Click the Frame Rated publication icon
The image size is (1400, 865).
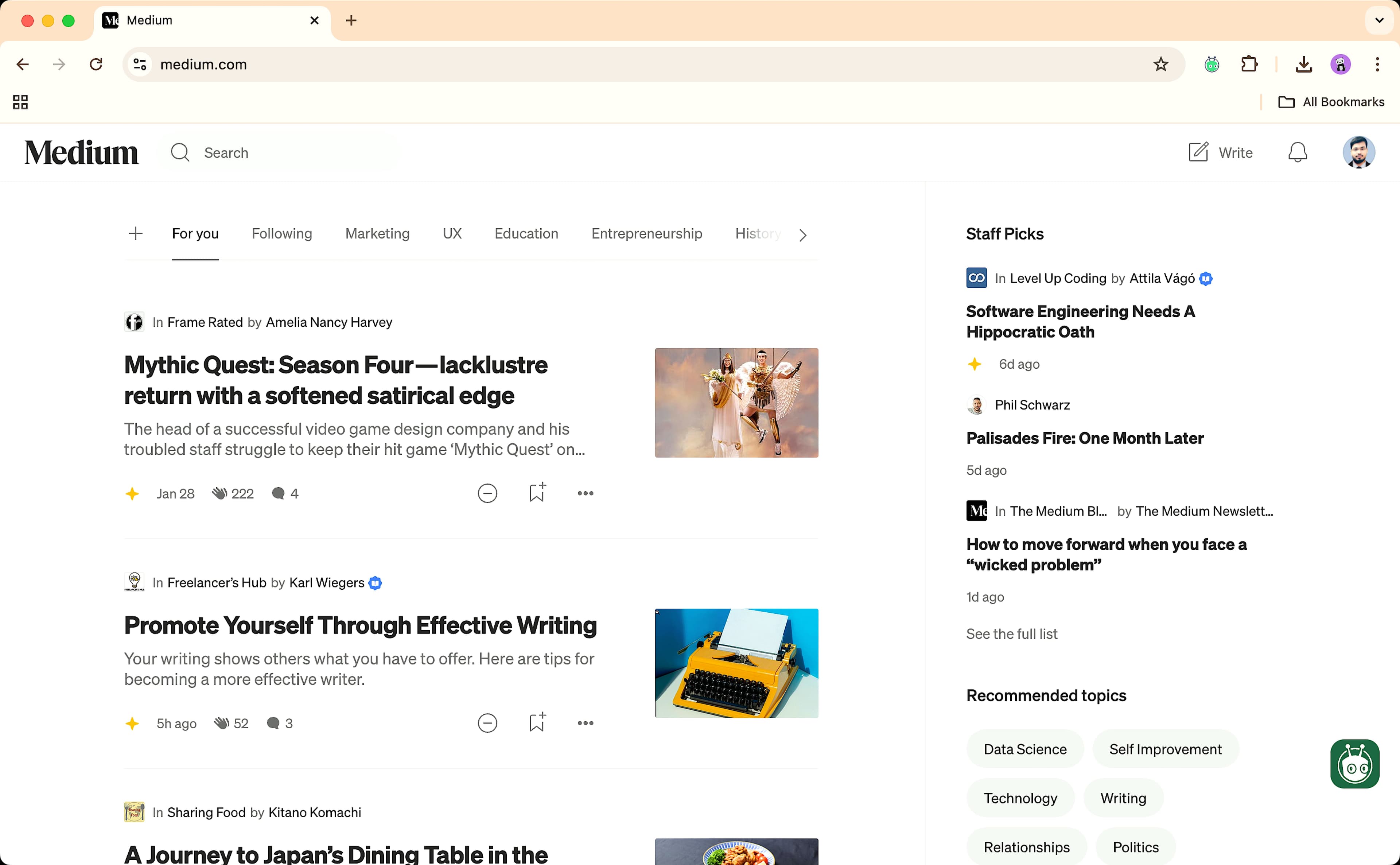click(134, 322)
